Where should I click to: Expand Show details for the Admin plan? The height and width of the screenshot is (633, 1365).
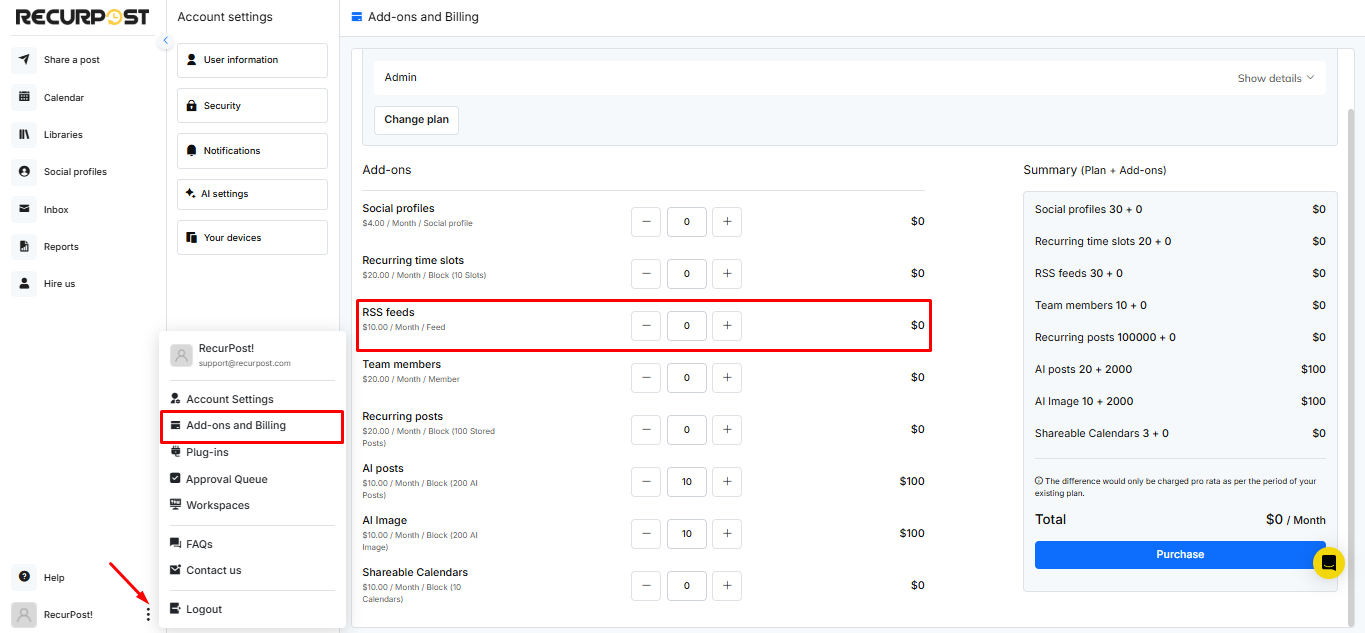tap(1276, 78)
